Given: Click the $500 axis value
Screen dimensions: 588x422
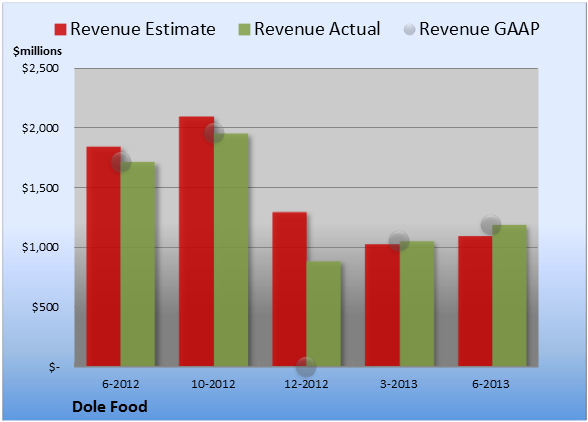Looking at the screenshot, I should tap(45, 308).
